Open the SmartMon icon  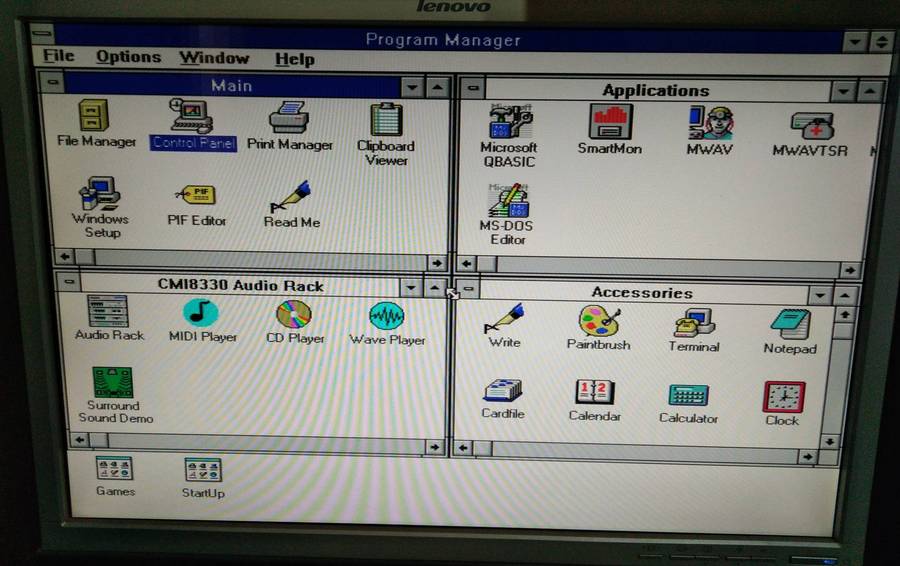click(610, 130)
